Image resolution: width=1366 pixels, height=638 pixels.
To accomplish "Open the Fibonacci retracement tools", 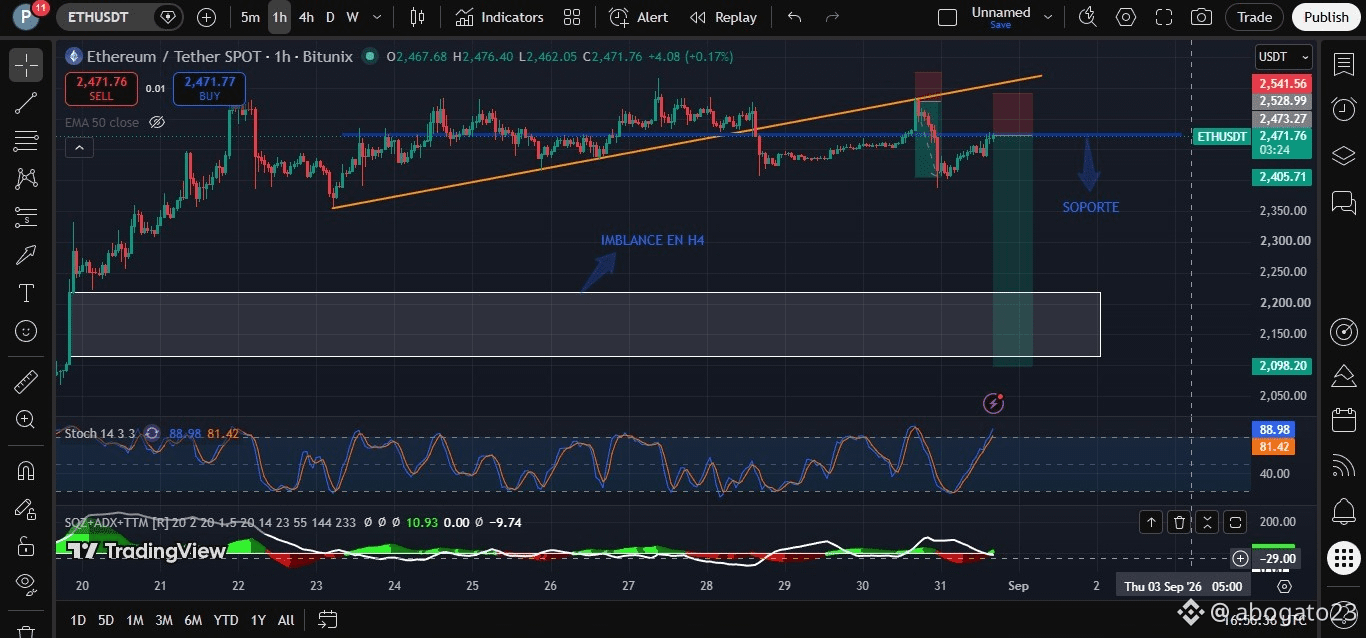I will [x=26, y=141].
